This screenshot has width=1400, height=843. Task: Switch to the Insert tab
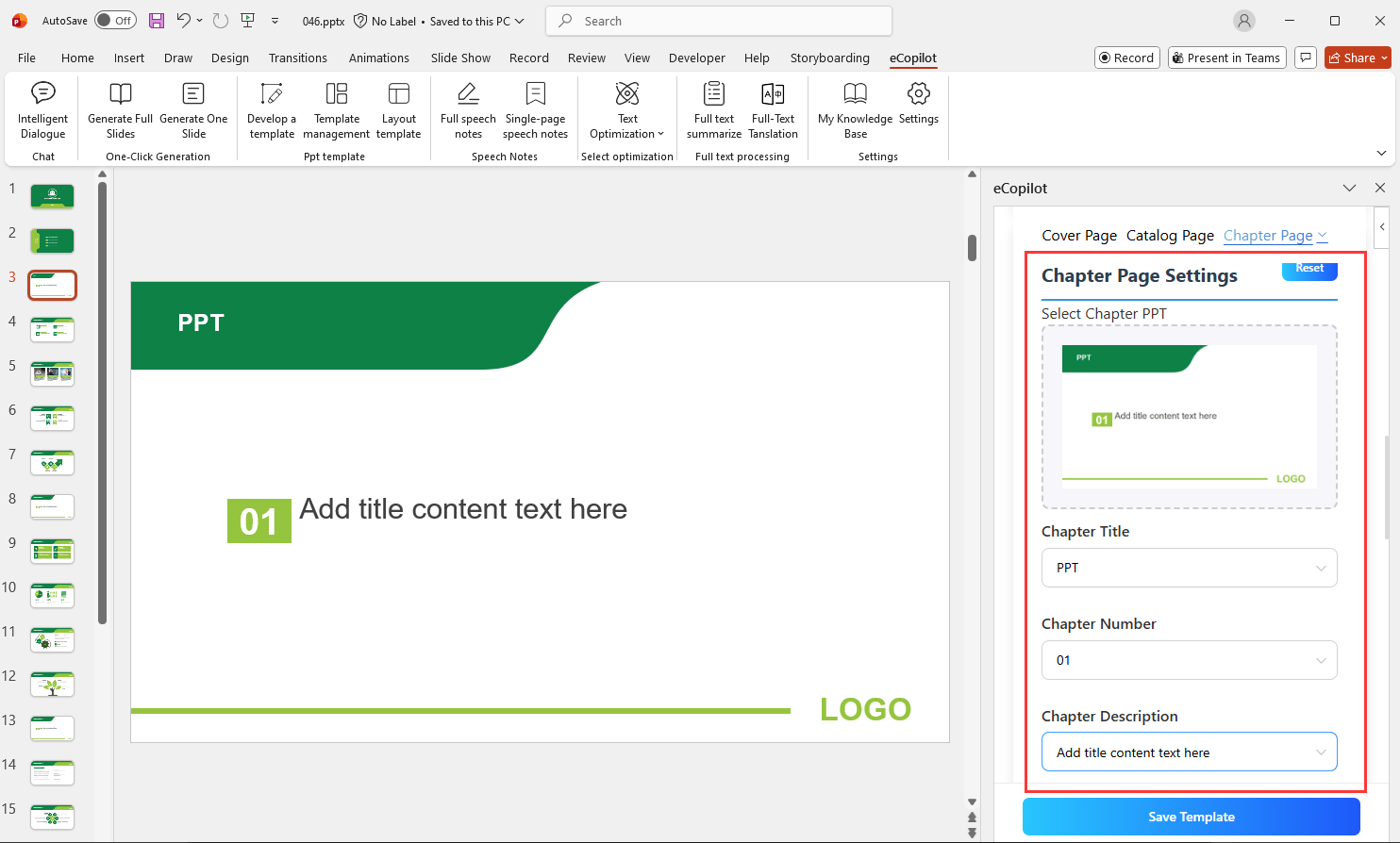tap(129, 58)
